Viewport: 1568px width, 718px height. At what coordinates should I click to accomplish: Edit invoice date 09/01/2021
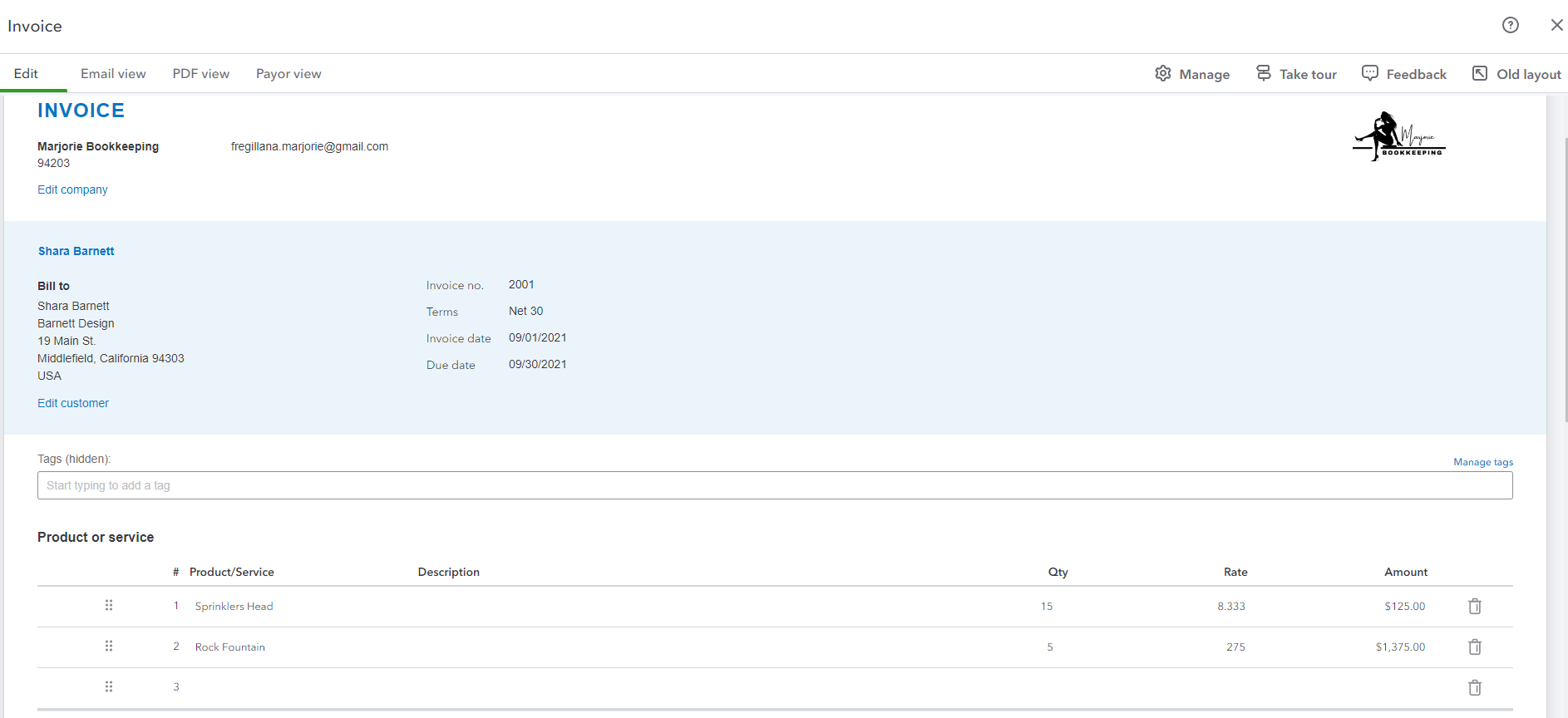pos(538,337)
